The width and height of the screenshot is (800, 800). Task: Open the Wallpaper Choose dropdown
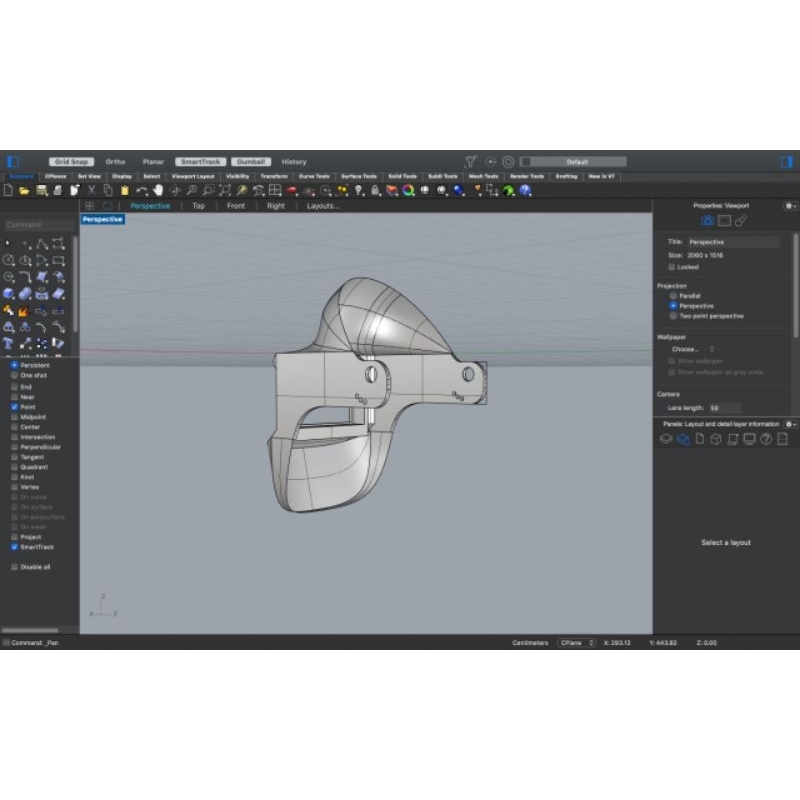[x=692, y=349]
